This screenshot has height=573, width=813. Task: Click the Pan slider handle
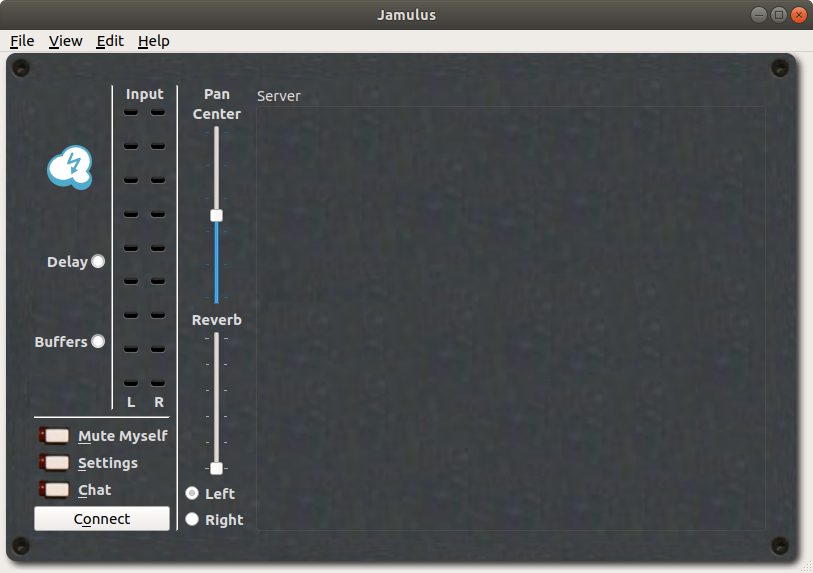pos(216,215)
